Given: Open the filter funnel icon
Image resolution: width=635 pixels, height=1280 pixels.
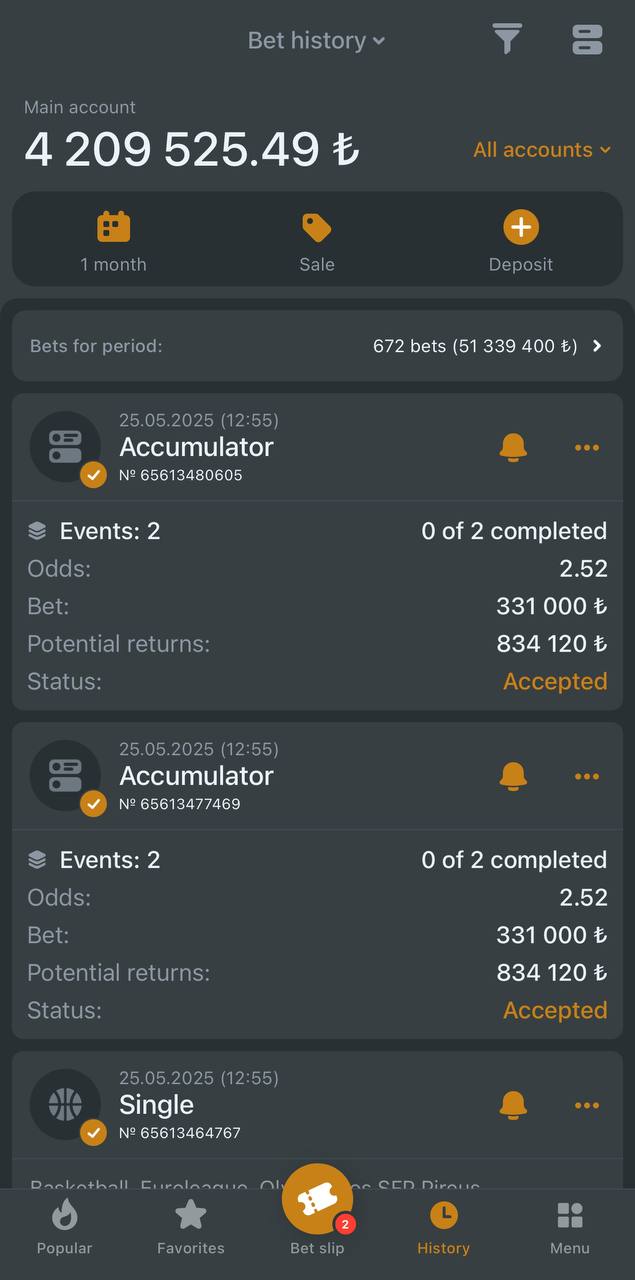Looking at the screenshot, I should click(507, 39).
